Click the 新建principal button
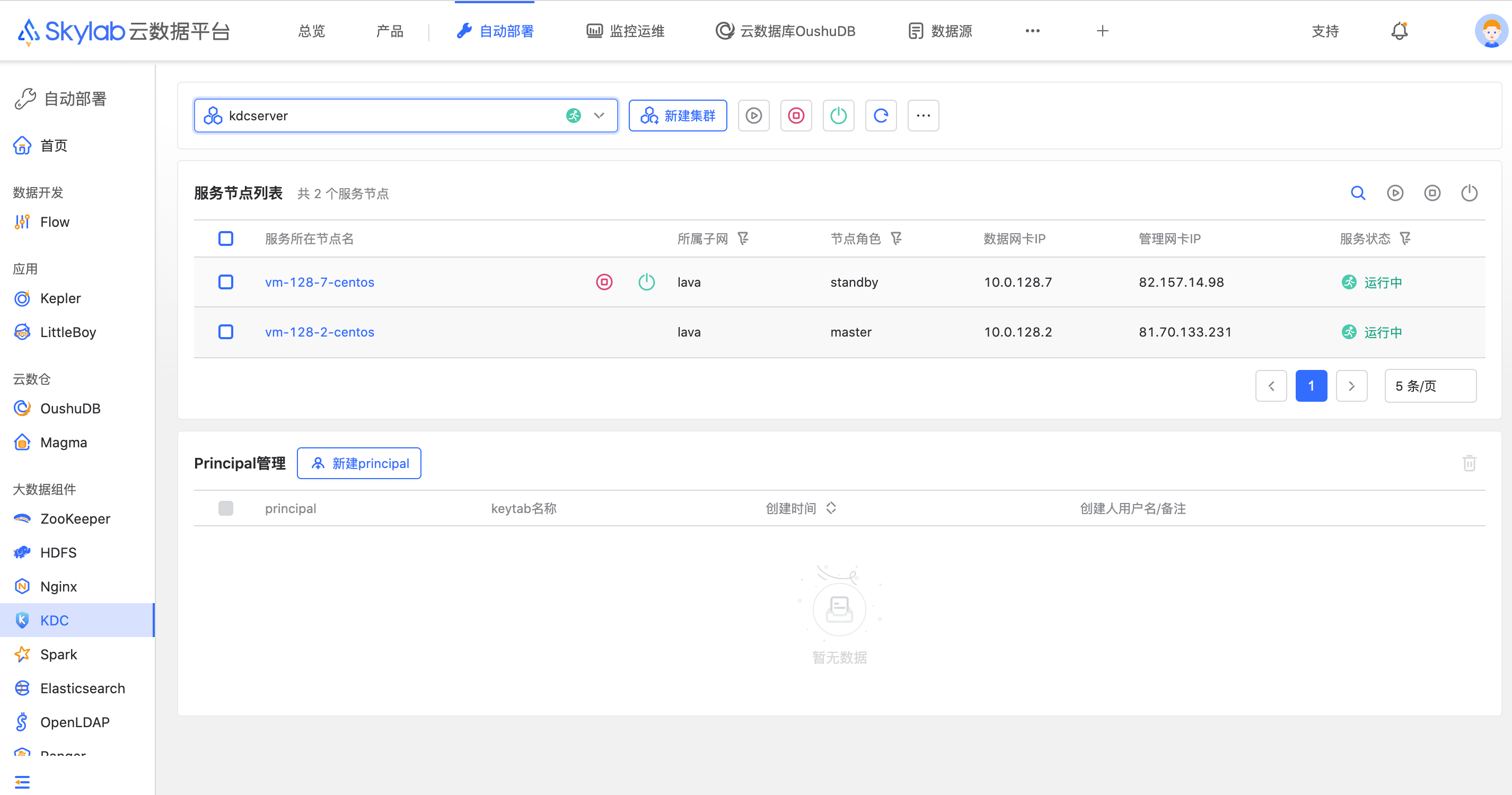The image size is (1512, 795). click(358, 463)
